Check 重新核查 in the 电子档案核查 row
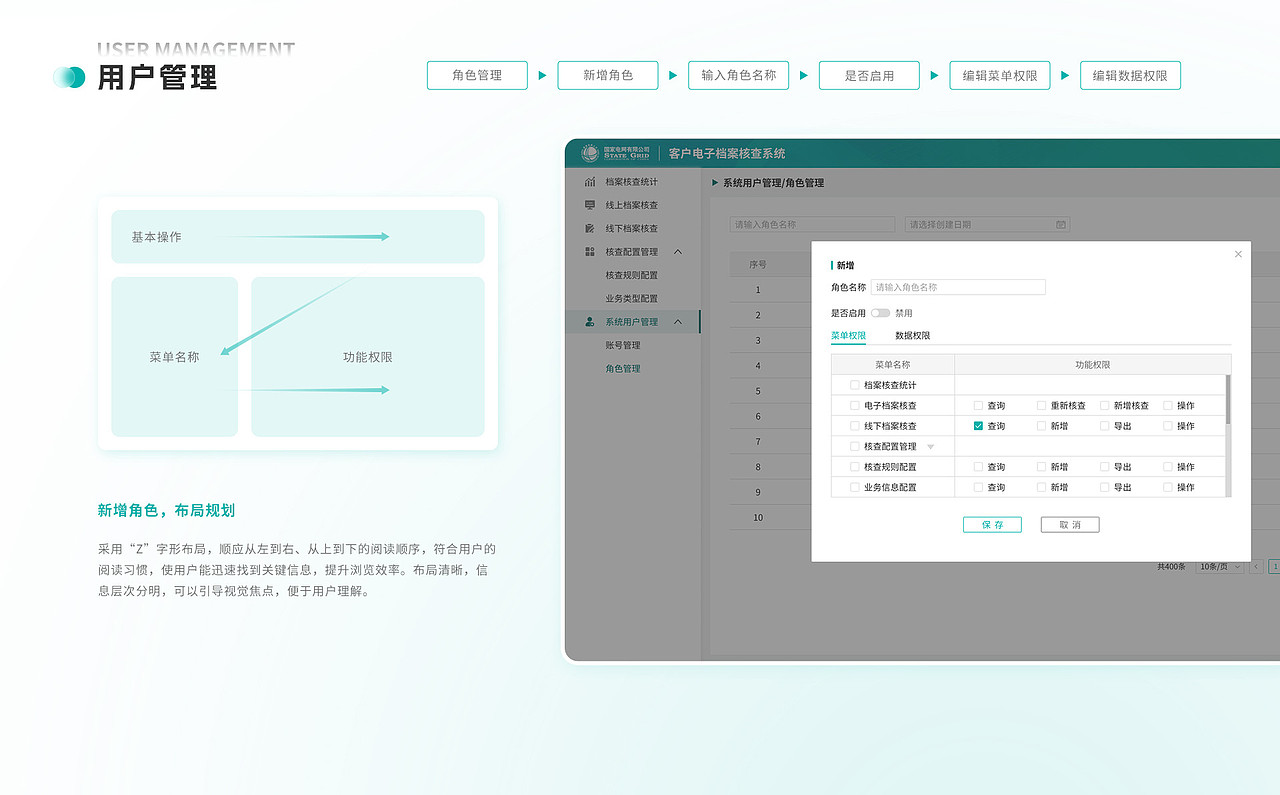 tap(1041, 406)
